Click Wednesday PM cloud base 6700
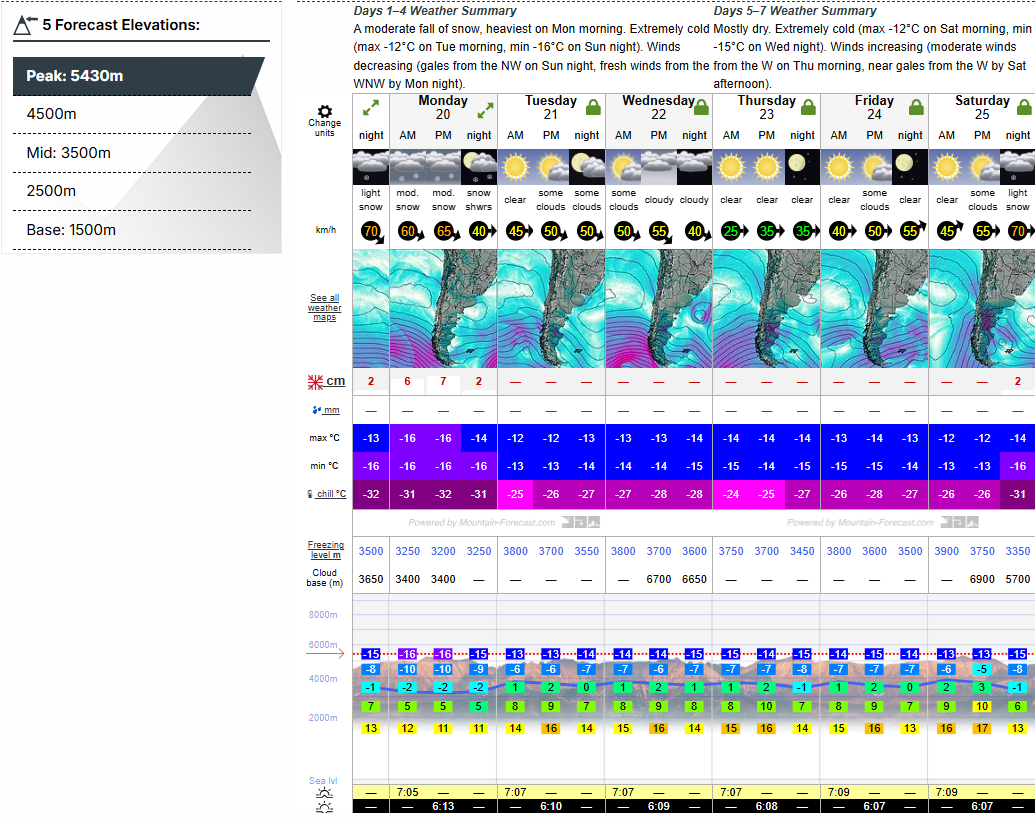Viewport: 1035px width, 819px height. tap(659, 579)
